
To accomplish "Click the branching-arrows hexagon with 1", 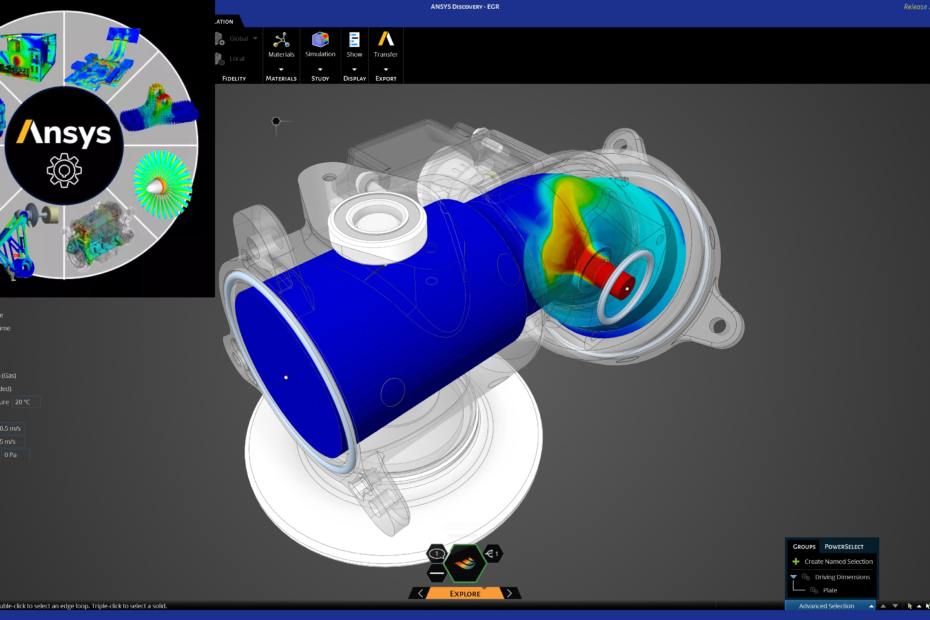I will (493, 554).
